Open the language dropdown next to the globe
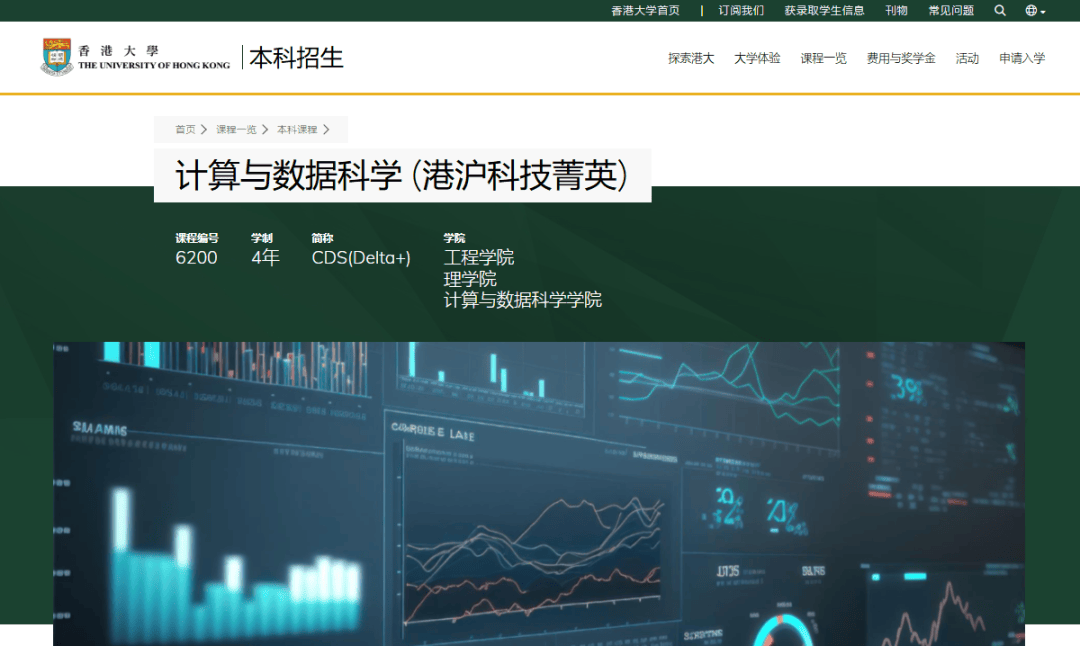1080x655 pixels. coord(1042,10)
